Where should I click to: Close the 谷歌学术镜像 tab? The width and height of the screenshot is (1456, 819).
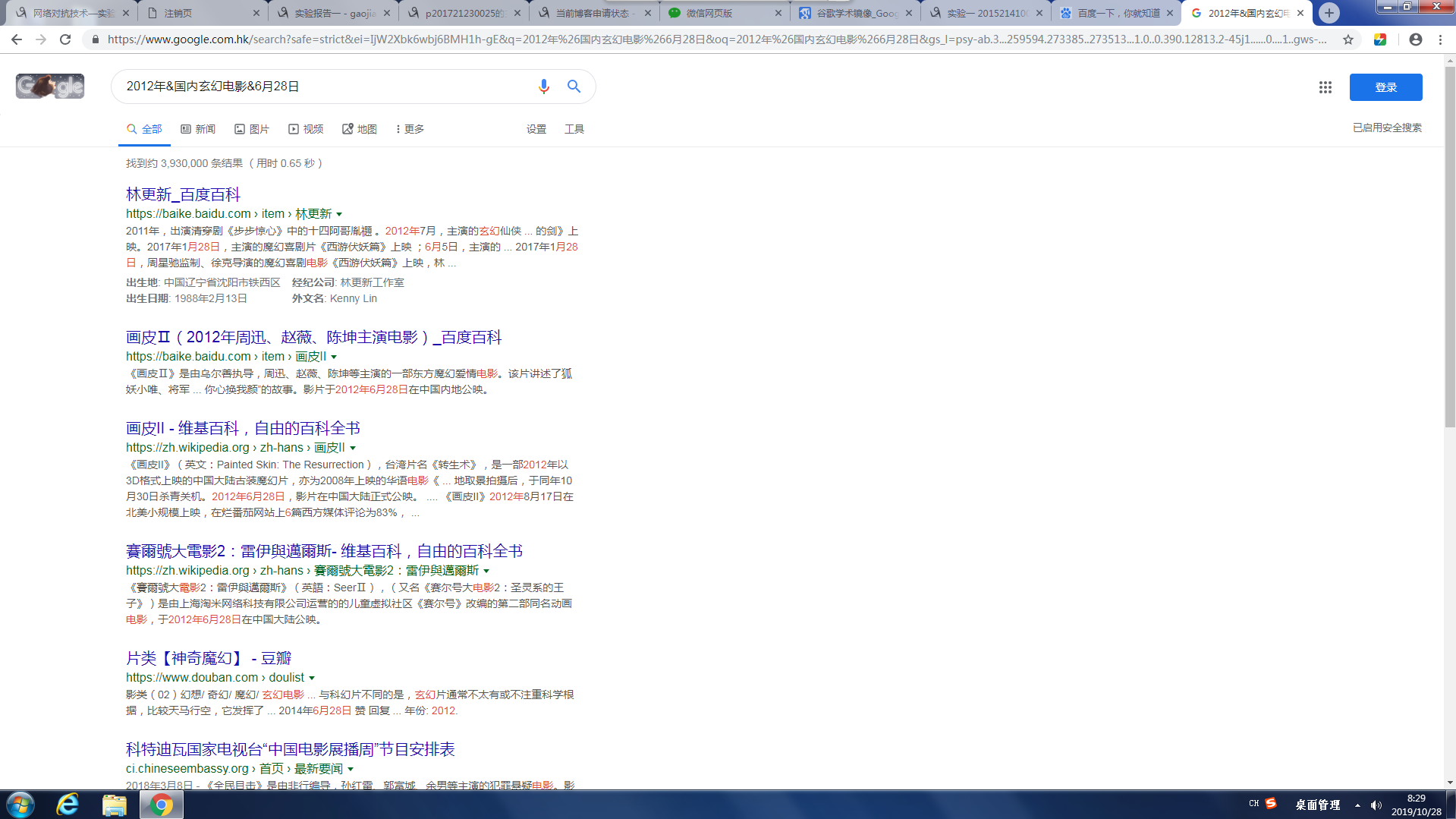pos(909,13)
